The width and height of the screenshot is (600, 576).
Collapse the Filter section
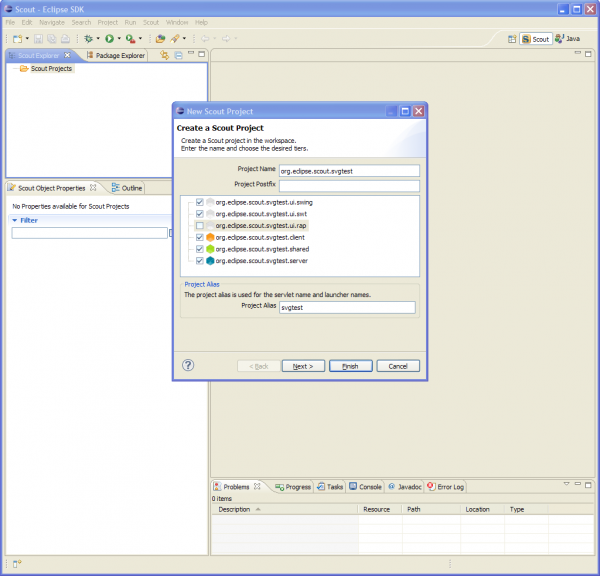15,220
